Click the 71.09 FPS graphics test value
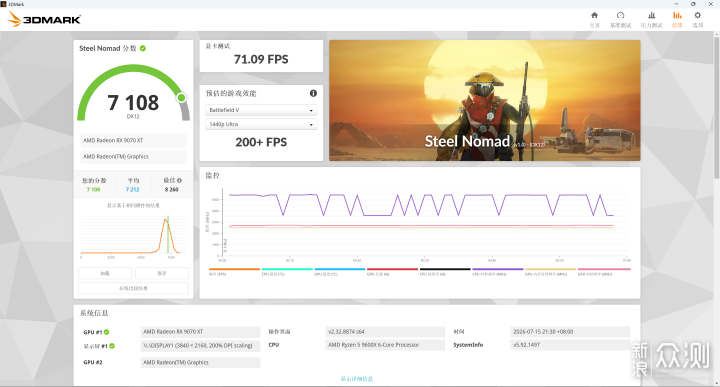The width and height of the screenshot is (720, 387). click(x=261, y=59)
